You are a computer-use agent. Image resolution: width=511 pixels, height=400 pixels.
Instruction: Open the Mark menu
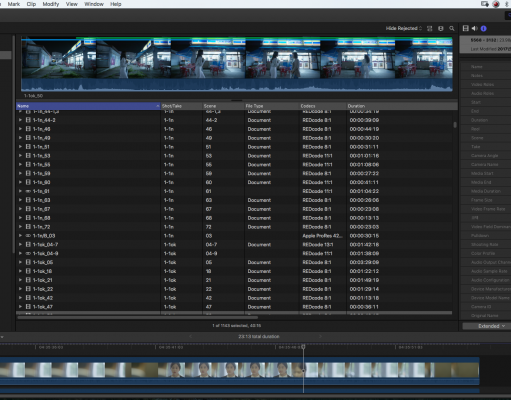pos(14,4)
